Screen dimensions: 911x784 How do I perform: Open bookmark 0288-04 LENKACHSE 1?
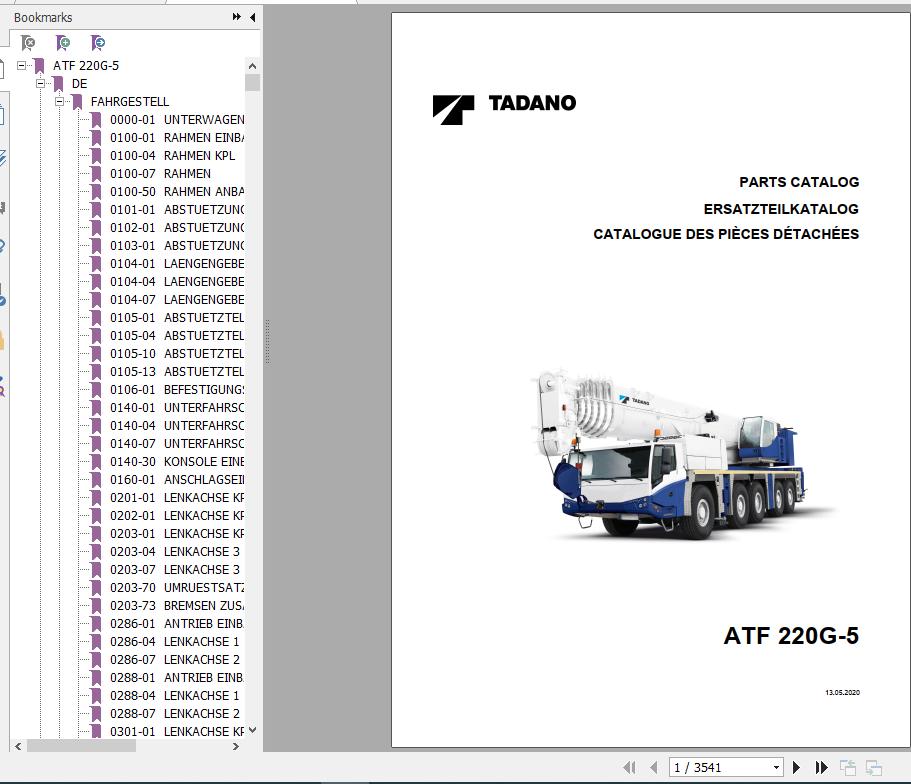click(x=174, y=696)
